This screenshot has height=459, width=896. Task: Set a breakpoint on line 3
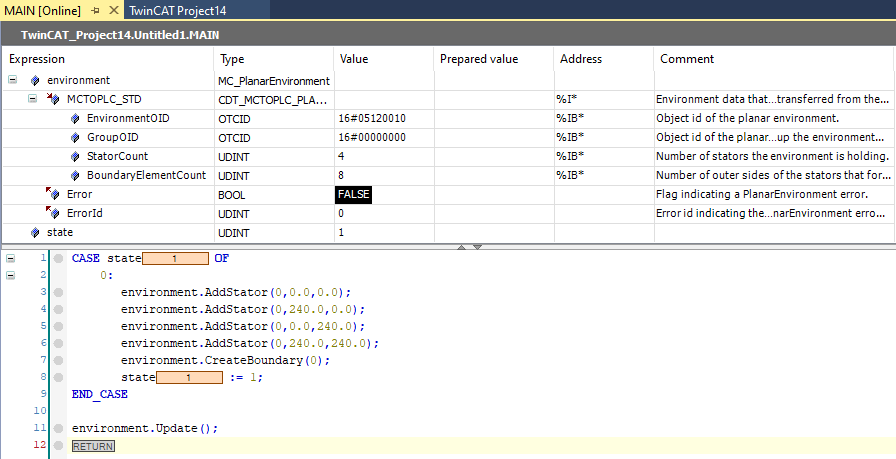(58, 293)
